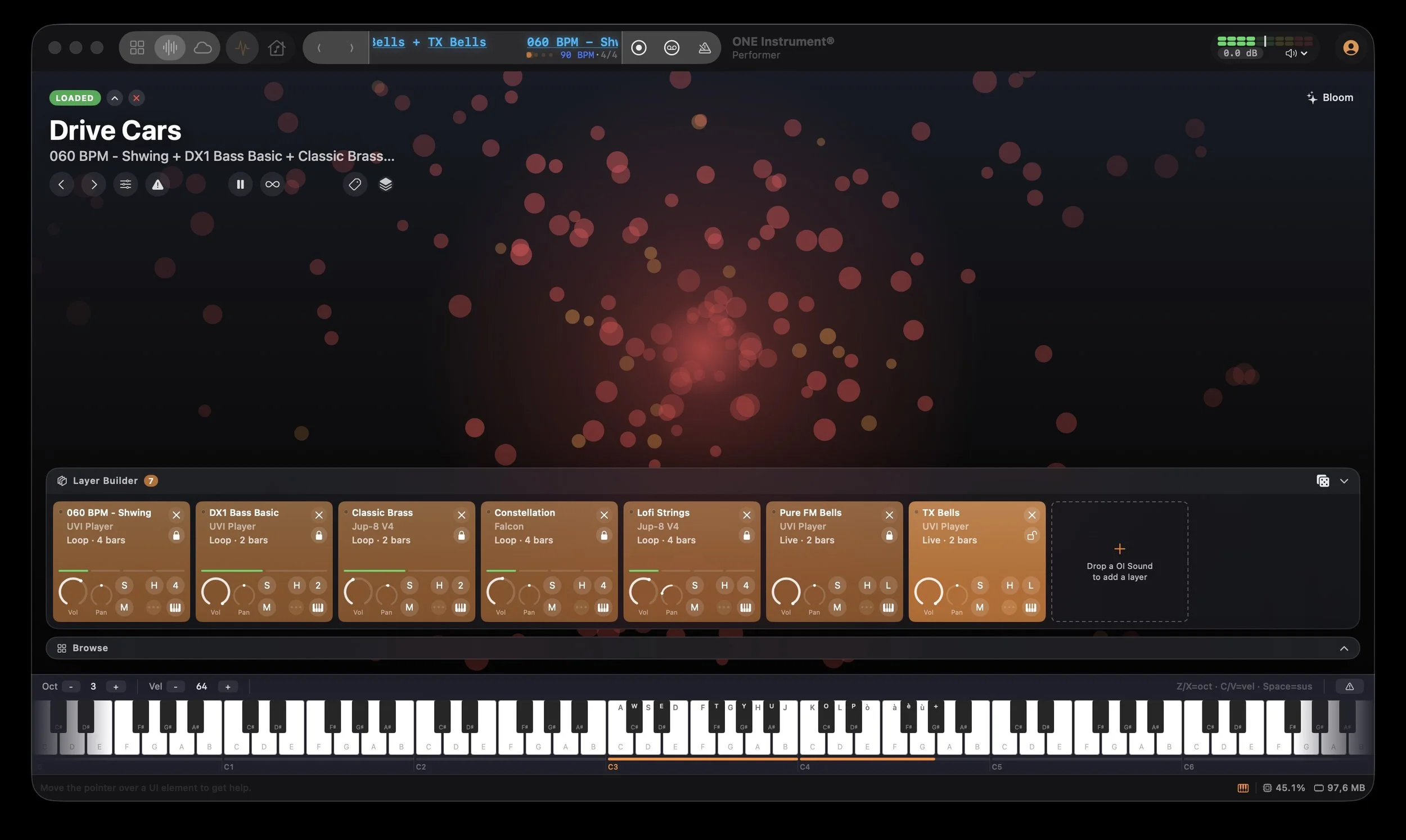Screen dimensions: 1406x840
Task: Open the grid browser view icon
Action: pos(137,48)
